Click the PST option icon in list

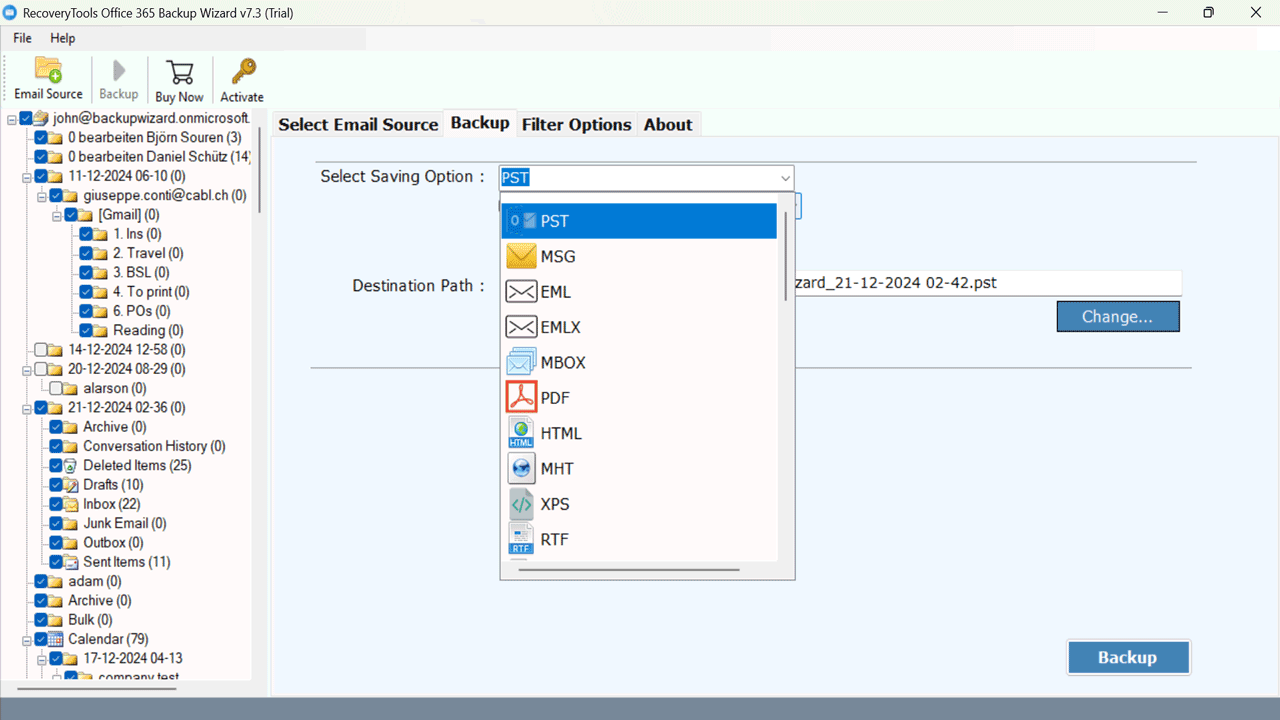(x=522, y=221)
